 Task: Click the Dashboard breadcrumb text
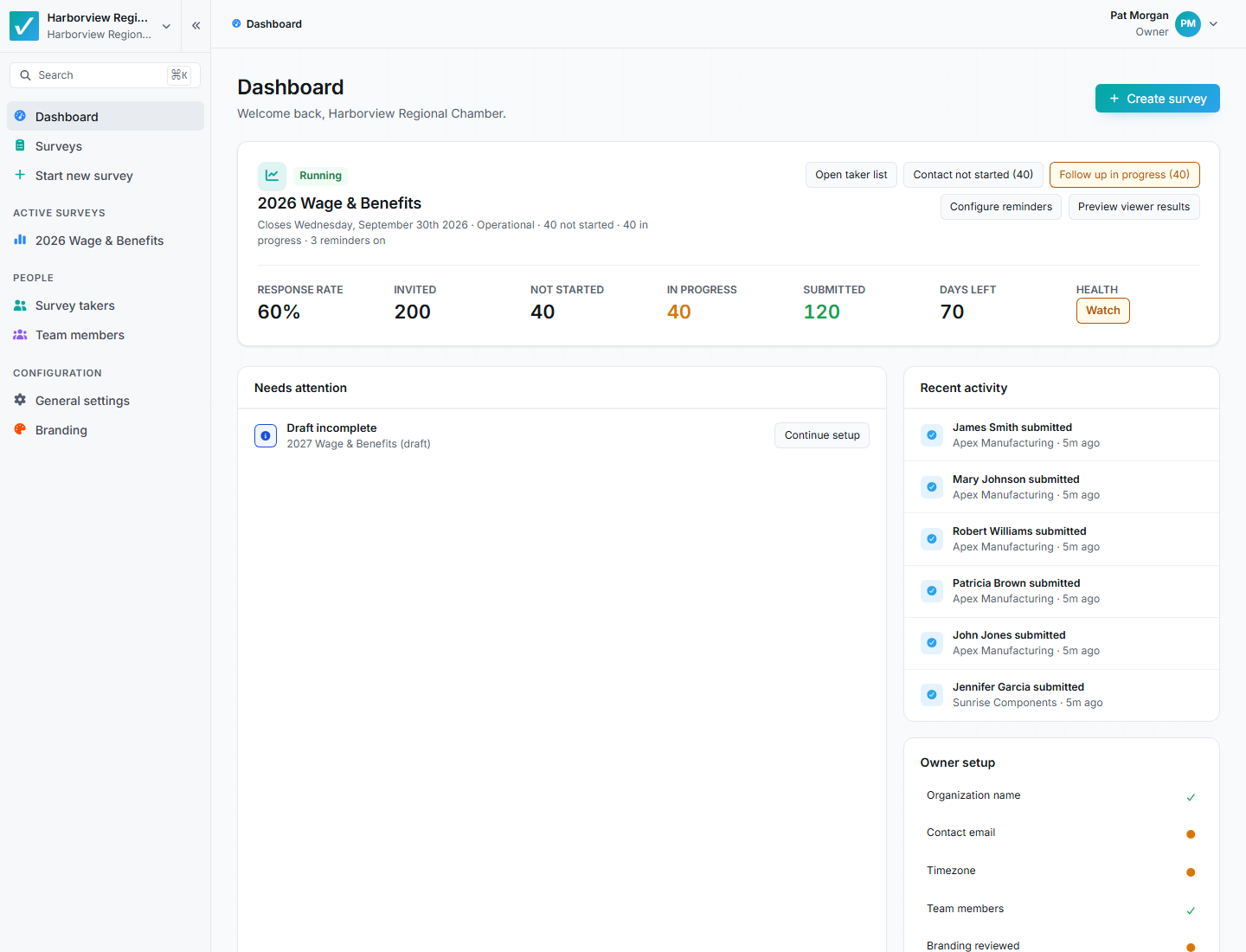(274, 24)
